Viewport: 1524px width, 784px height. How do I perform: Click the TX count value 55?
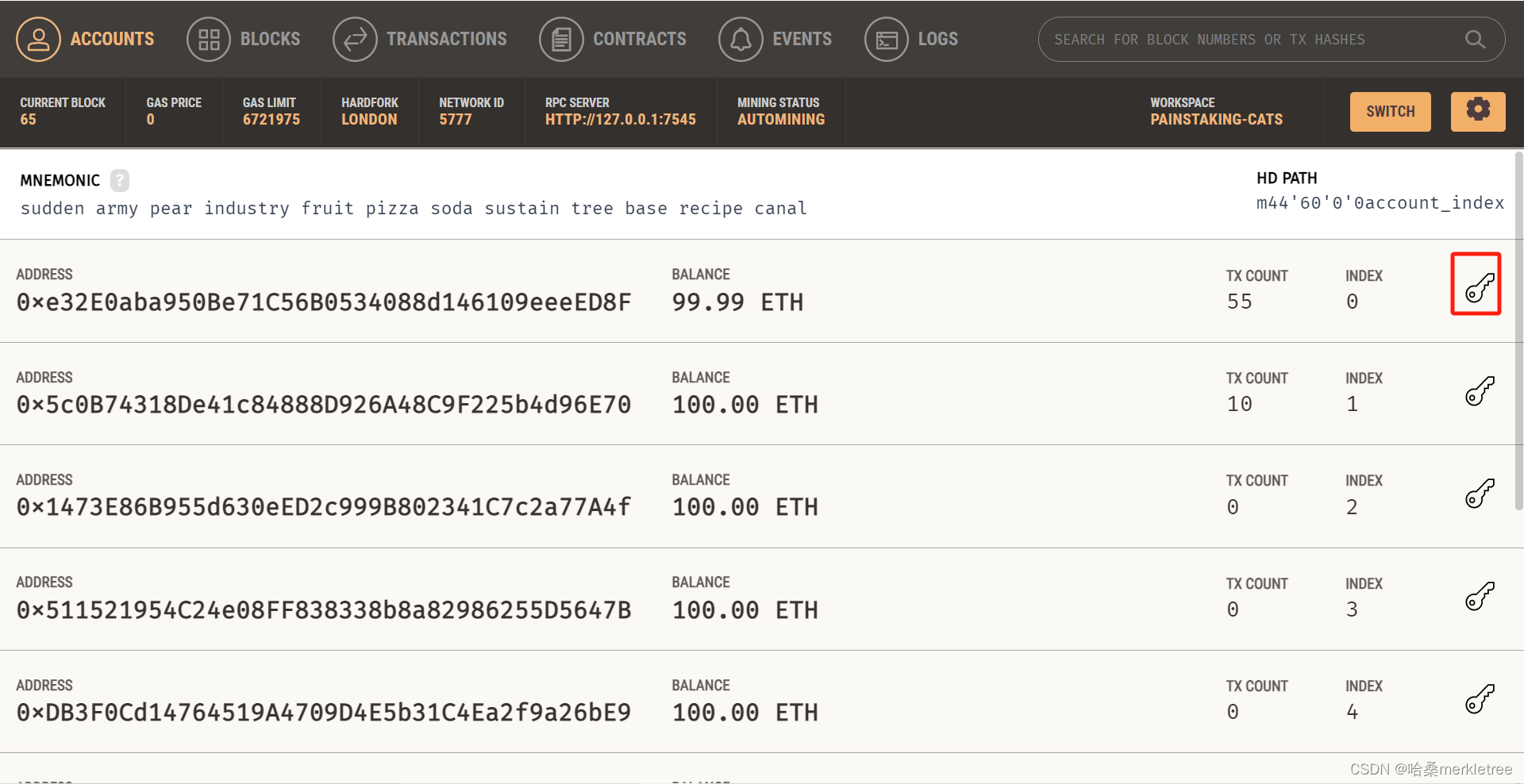click(1239, 302)
